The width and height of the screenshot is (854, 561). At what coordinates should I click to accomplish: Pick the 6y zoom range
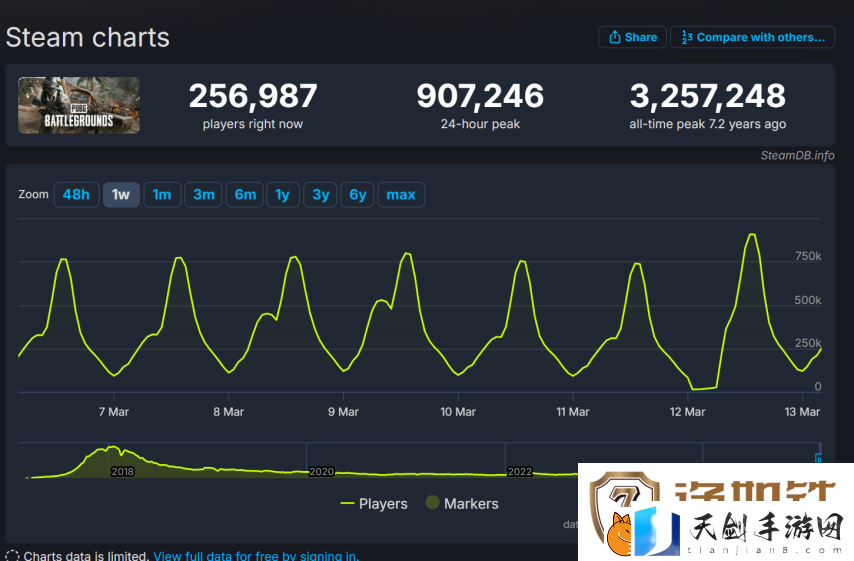[x=357, y=194]
